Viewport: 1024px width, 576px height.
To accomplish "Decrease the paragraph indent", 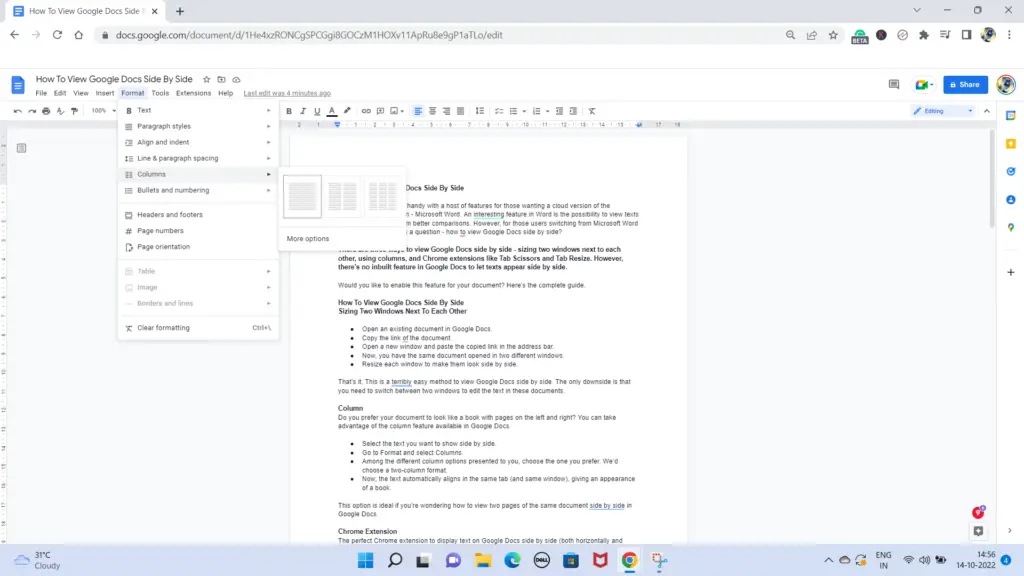I will coord(559,111).
